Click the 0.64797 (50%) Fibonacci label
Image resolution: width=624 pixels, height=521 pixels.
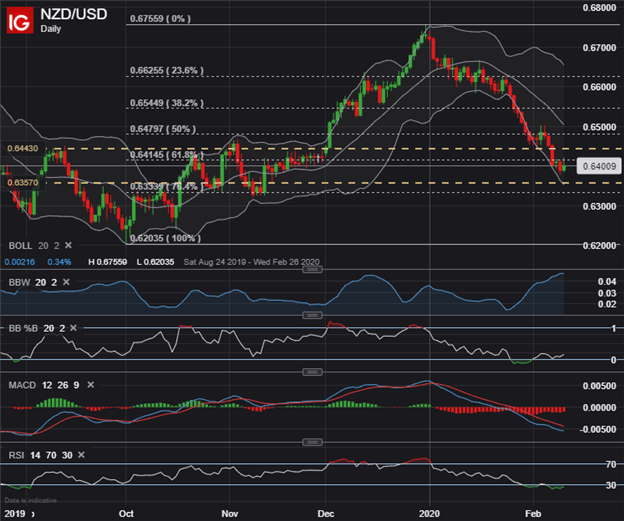[x=163, y=129]
